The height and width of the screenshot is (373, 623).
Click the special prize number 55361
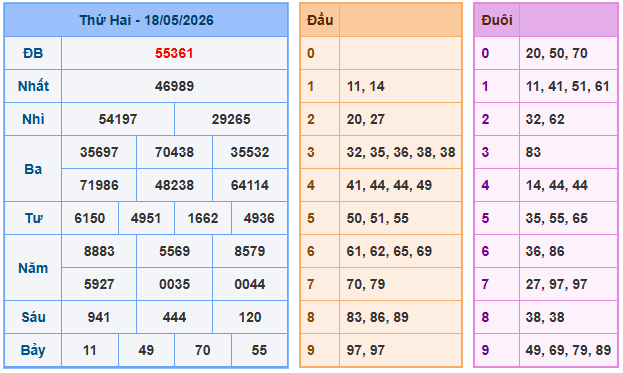(174, 53)
